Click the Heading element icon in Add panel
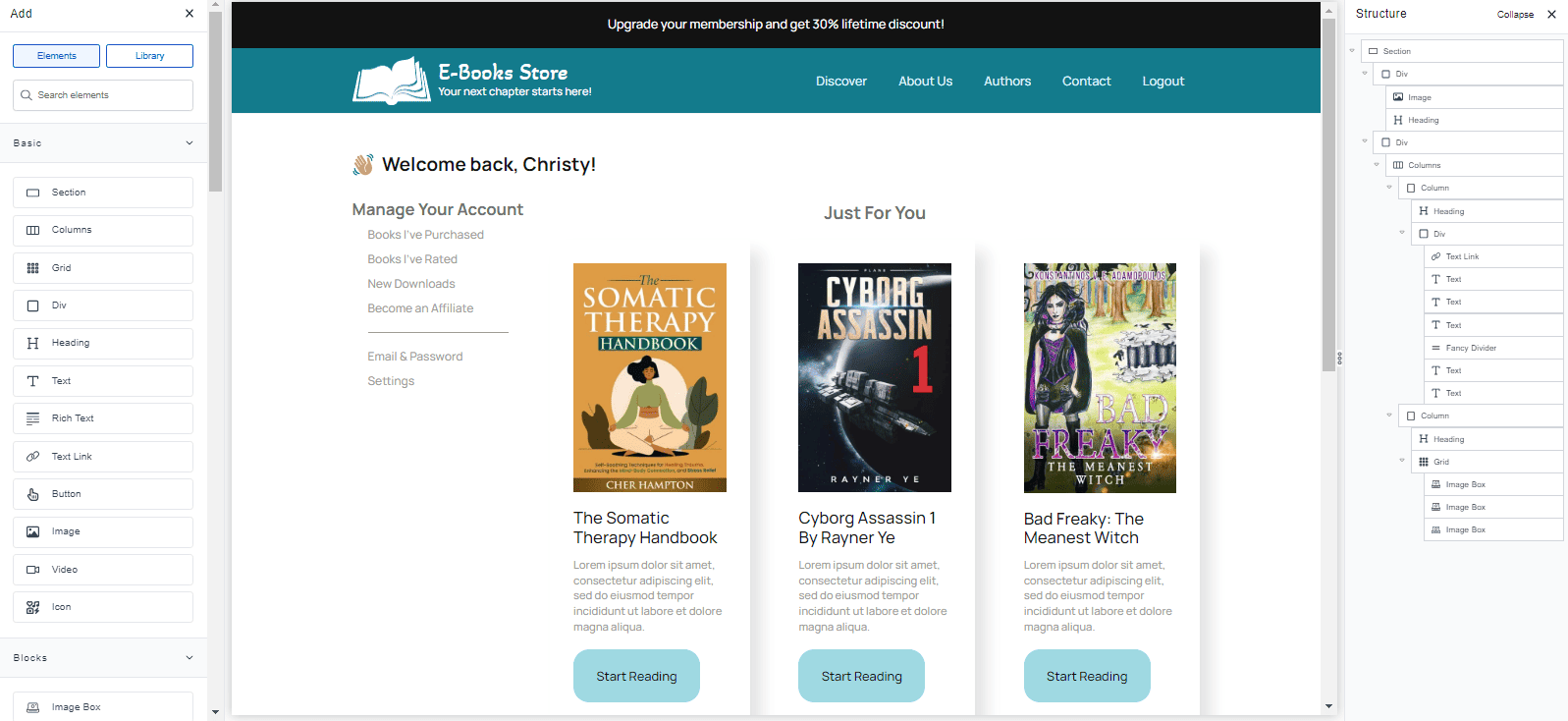Viewport: 1568px width, 721px height. click(x=33, y=344)
